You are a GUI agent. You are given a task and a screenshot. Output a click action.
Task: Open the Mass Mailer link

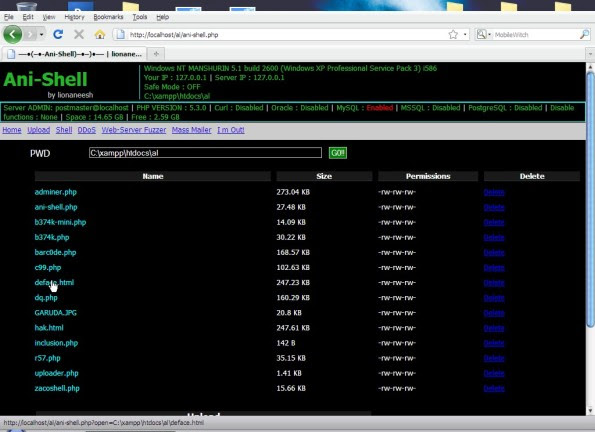[x=191, y=130]
